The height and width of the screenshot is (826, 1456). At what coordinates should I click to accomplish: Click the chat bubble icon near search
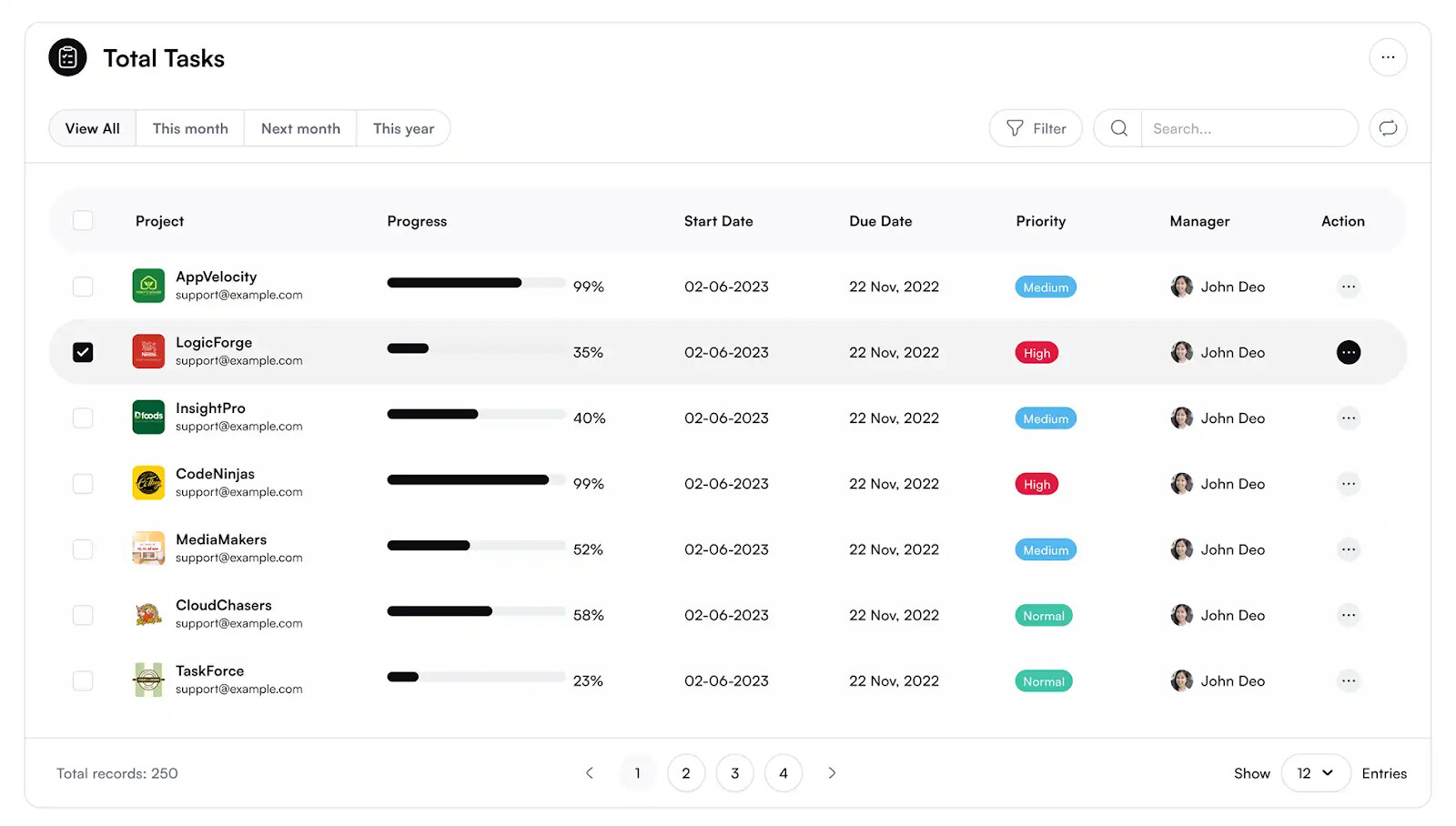tap(1387, 128)
